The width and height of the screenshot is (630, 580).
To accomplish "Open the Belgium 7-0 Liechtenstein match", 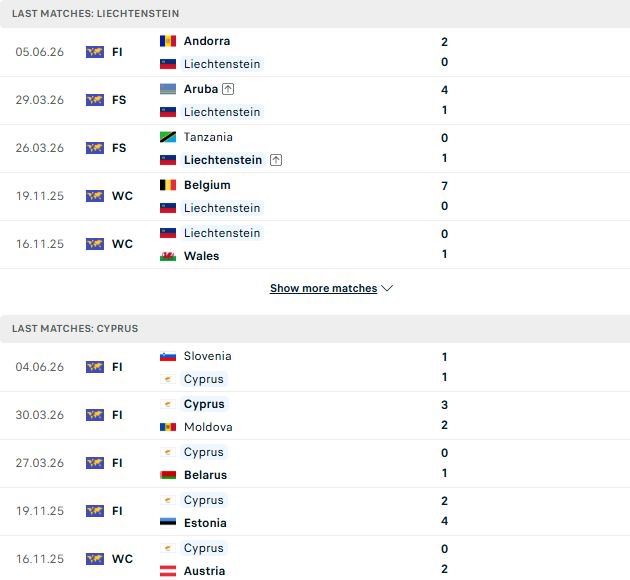I will pos(315,196).
